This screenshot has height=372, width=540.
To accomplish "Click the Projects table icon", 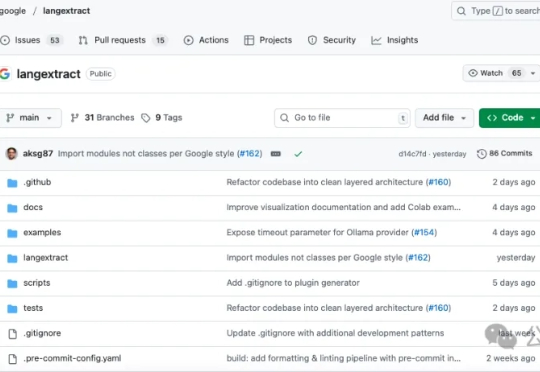I will [249, 40].
